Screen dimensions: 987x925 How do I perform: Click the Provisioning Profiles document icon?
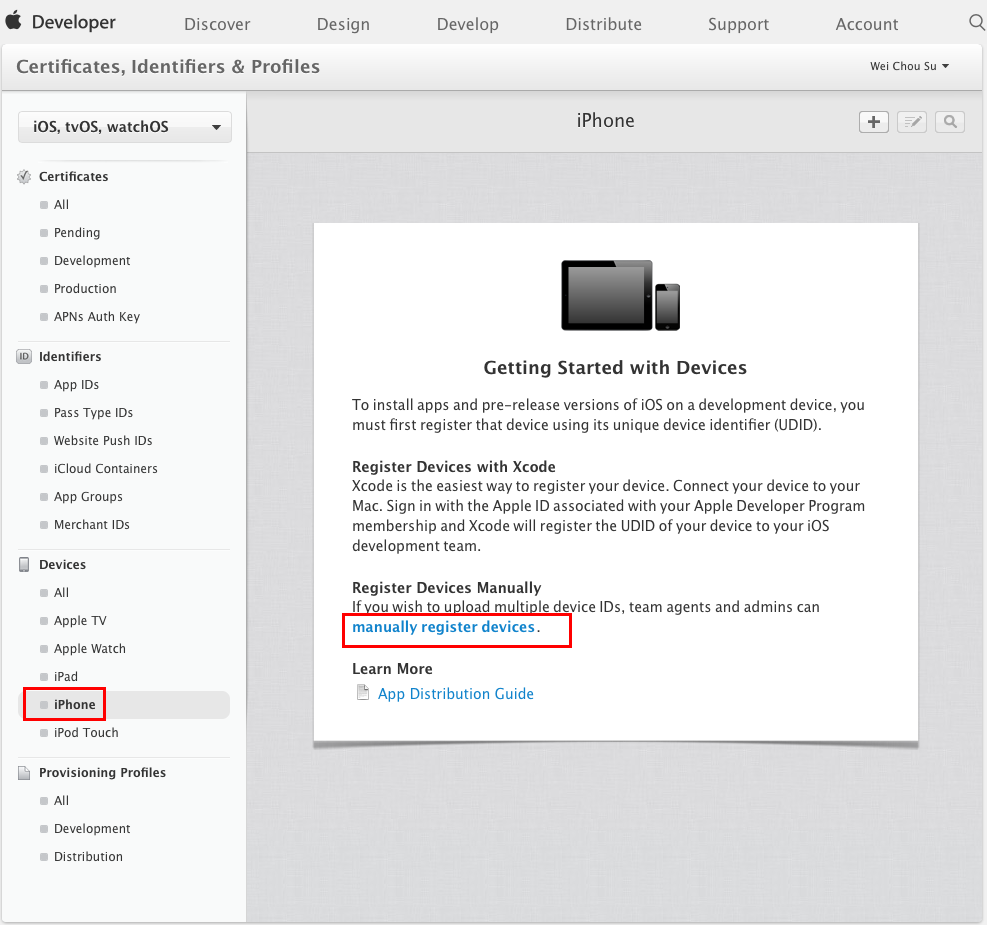[24, 773]
